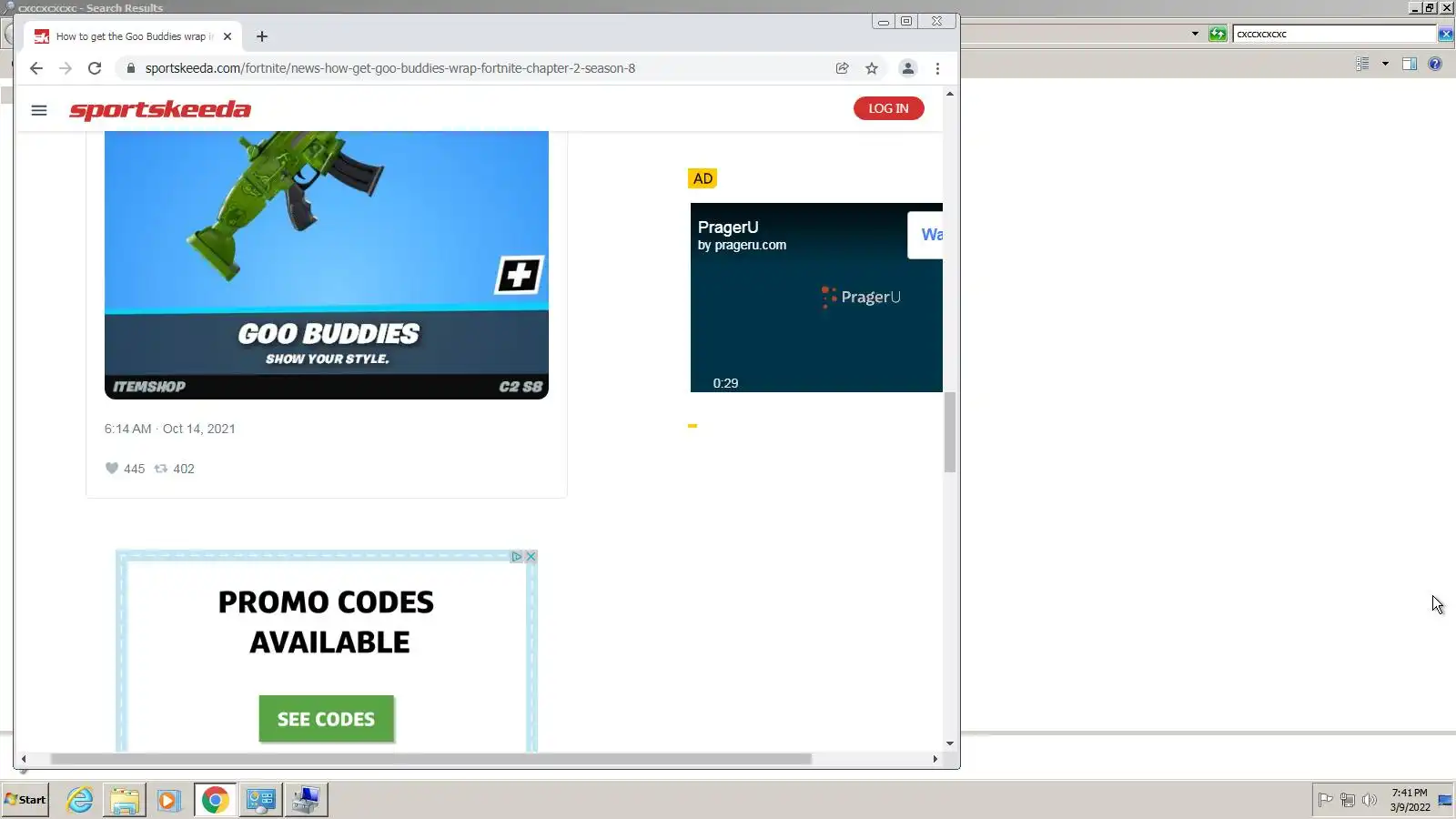Image resolution: width=1456 pixels, height=819 pixels.
Task: Expand views dropdown arrow in background window
Action: point(1385,64)
